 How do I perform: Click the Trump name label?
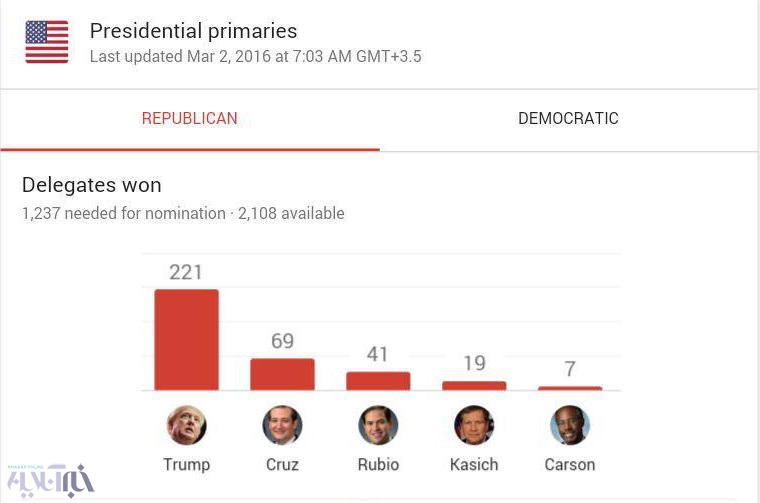click(186, 465)
